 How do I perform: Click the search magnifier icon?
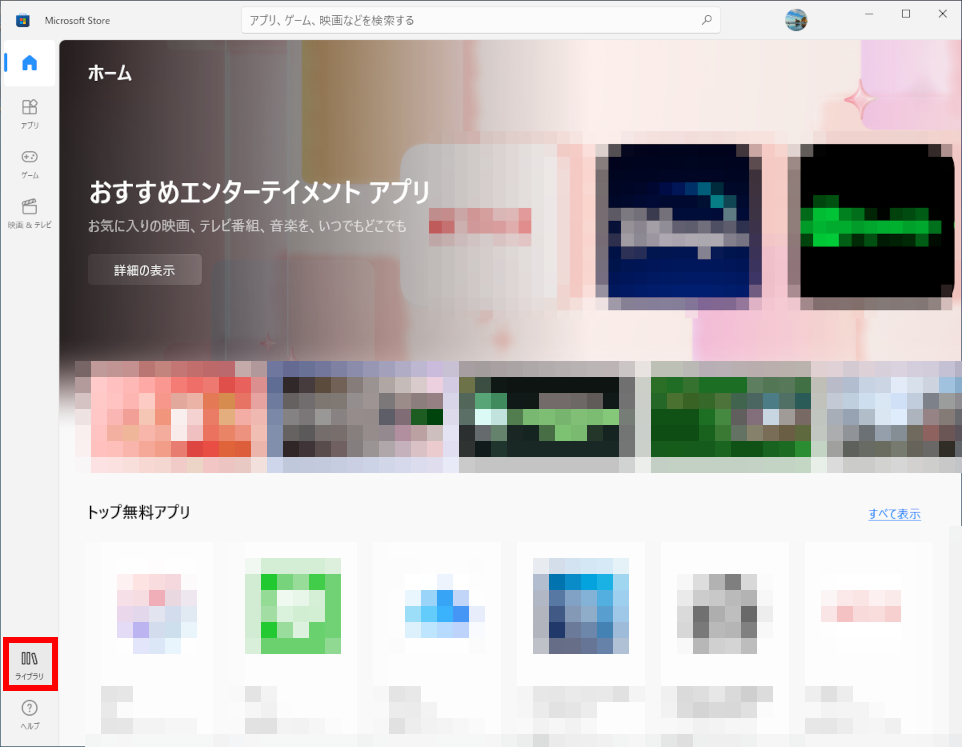707,20
